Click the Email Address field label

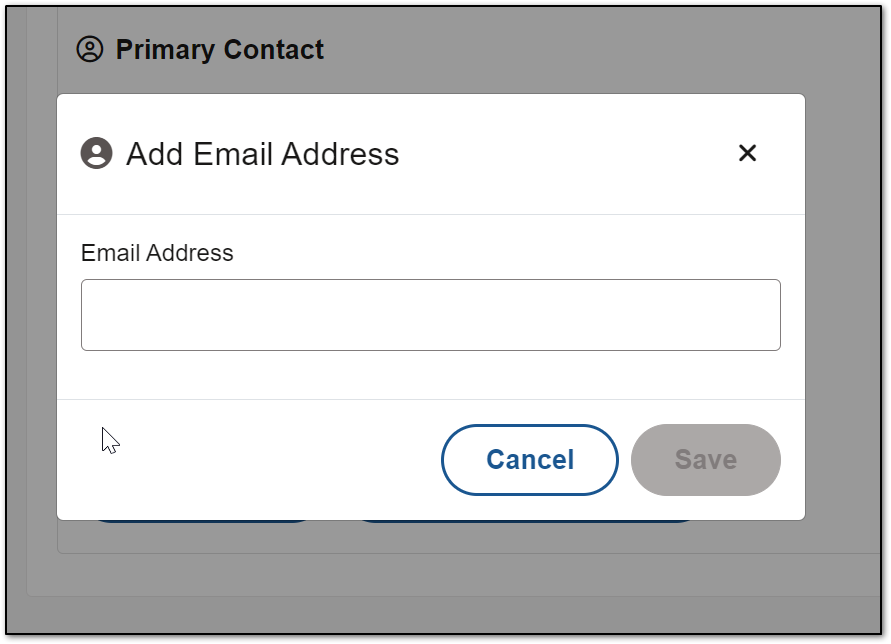point(157,253)
